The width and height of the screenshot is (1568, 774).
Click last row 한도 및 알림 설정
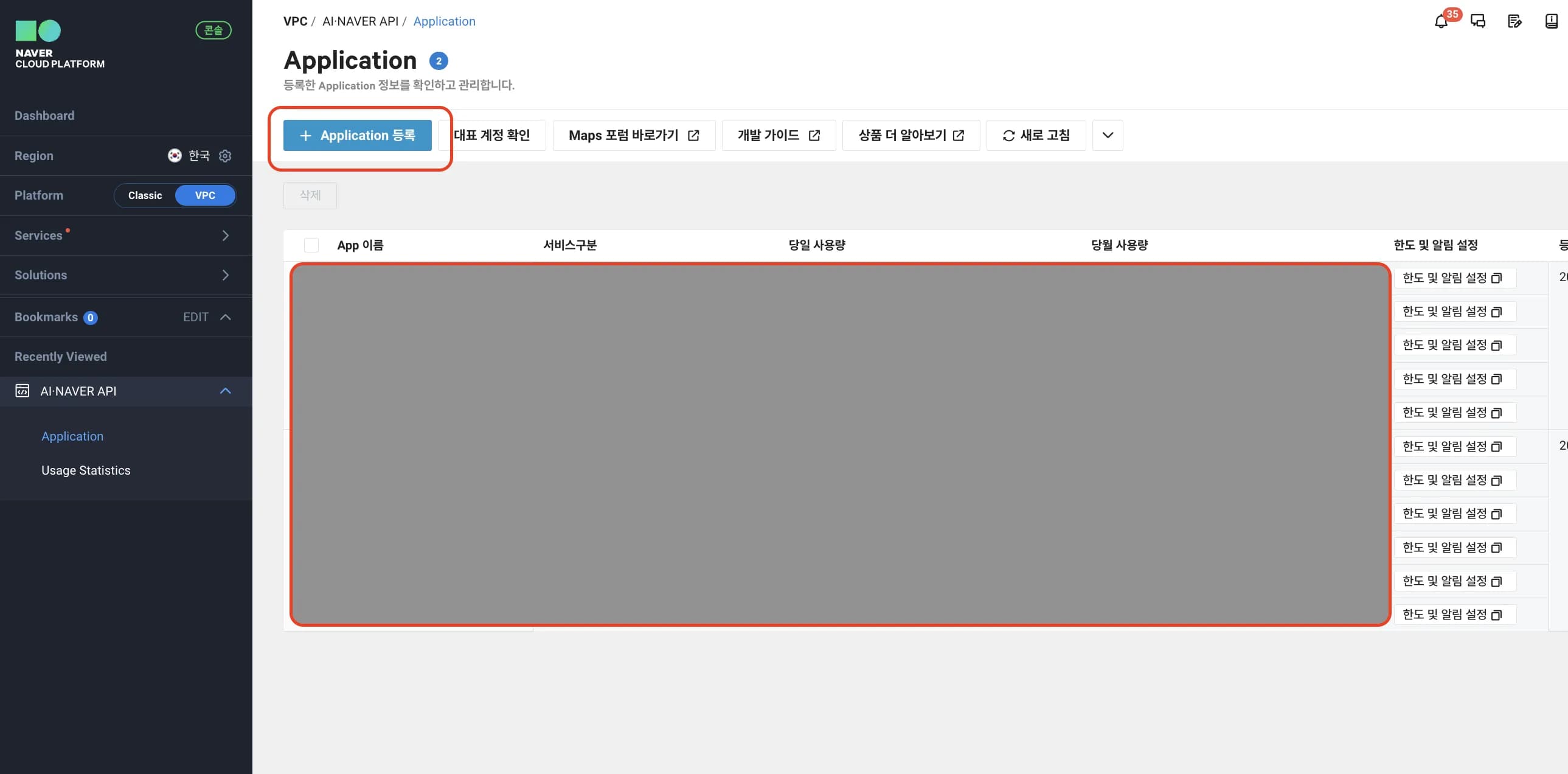point(1455,615)
